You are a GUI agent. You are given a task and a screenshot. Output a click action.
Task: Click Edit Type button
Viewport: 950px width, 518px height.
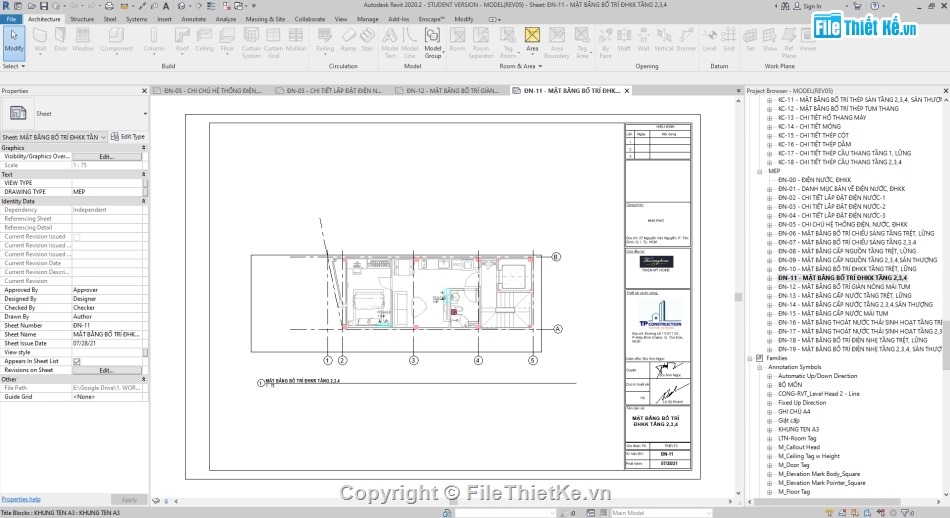pos(128,137)
